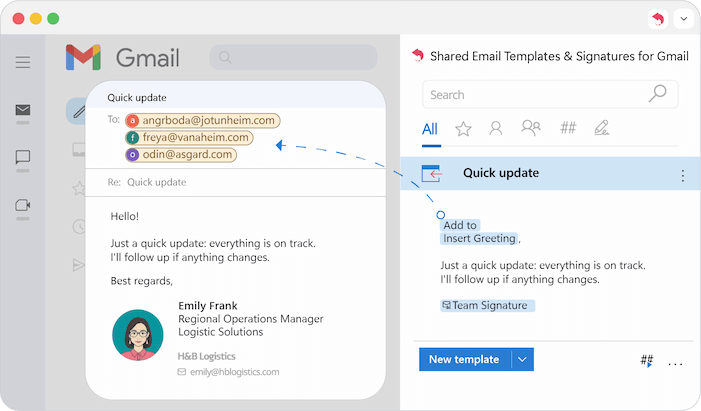Click the New template button
The image size is (701, 411).
point(464,360)
